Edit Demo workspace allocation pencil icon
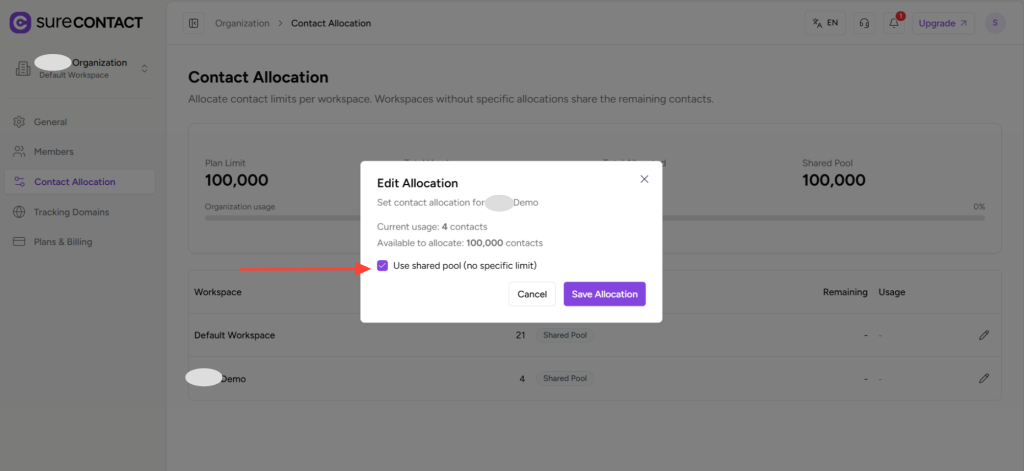Image resolution: width=1024 pixels, height=471 pixels. pos(984,379)
